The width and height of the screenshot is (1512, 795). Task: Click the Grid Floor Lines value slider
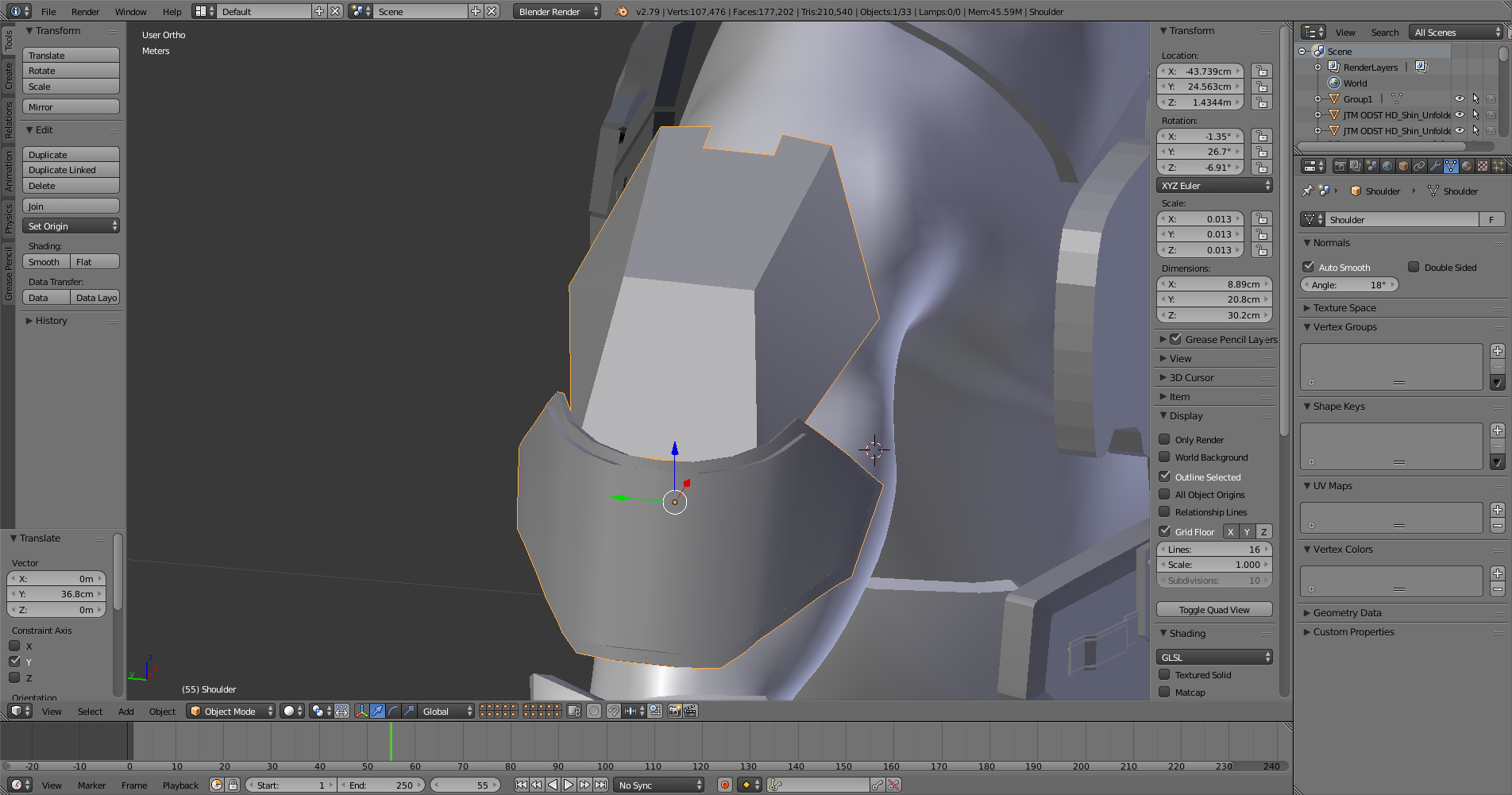tap(1214, 549)
